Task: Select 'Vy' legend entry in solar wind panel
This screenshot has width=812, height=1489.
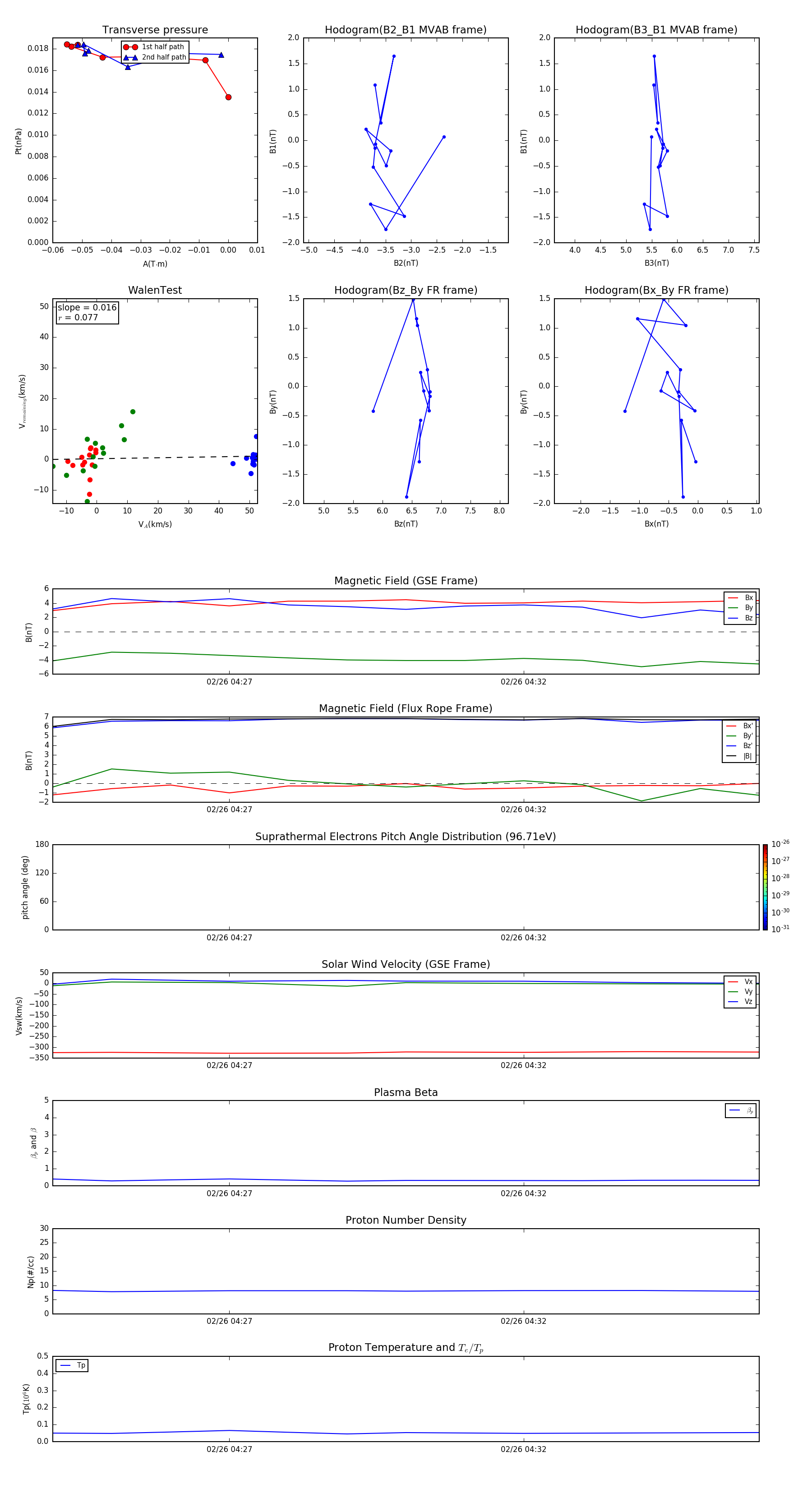Action: (x=740, y=992)
